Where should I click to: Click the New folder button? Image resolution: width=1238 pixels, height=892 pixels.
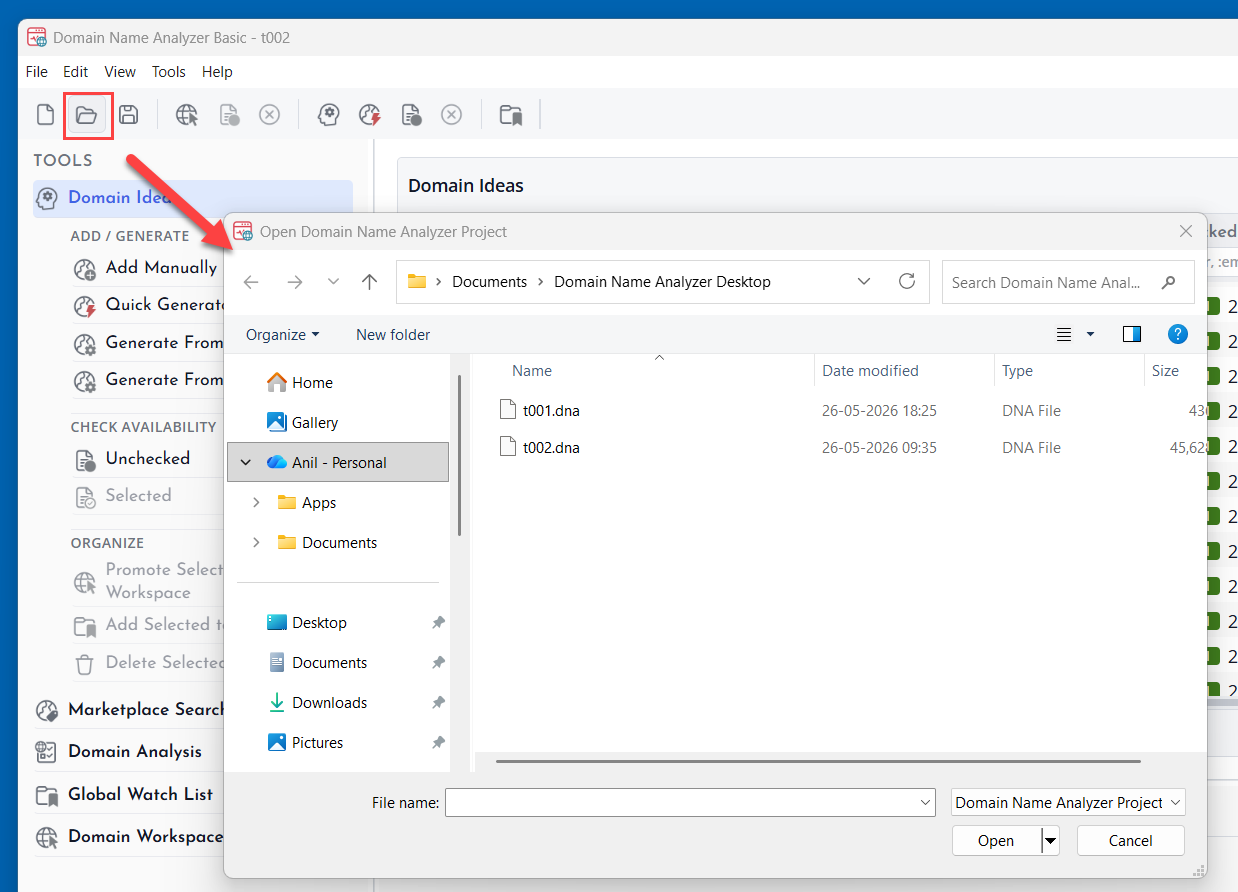coord(393,335)
